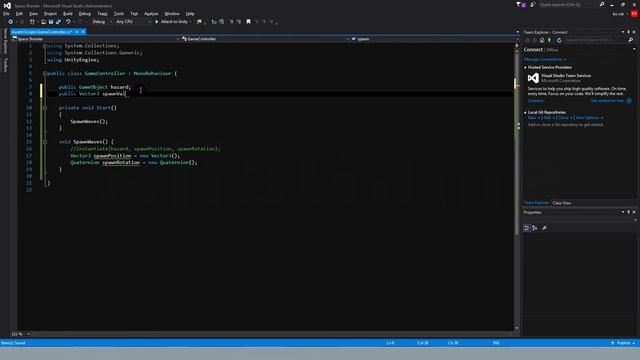Click the Get started for free link
The height and width of the screenshot is (360, 640).
click(x=607, y=100)
